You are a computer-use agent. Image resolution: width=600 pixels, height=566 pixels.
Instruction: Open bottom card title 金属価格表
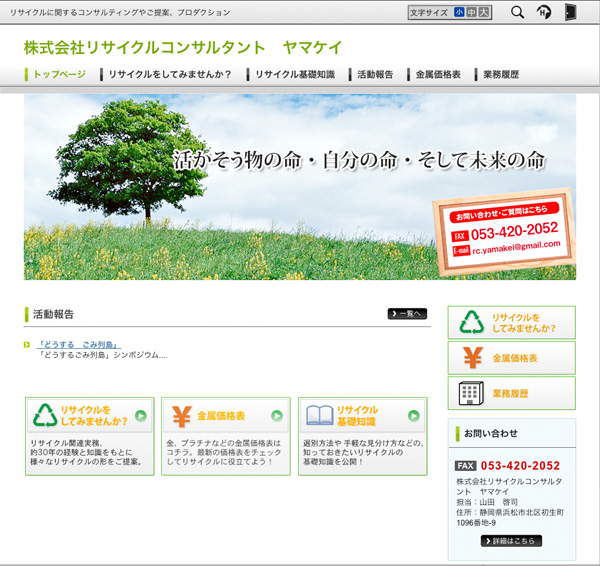click(x=221, y=416)
